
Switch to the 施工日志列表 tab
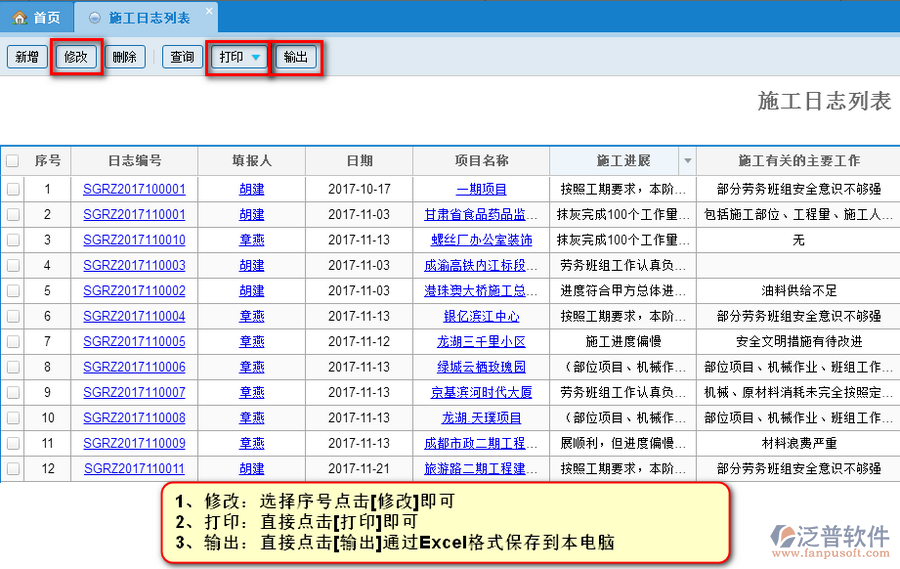point(148,18)
